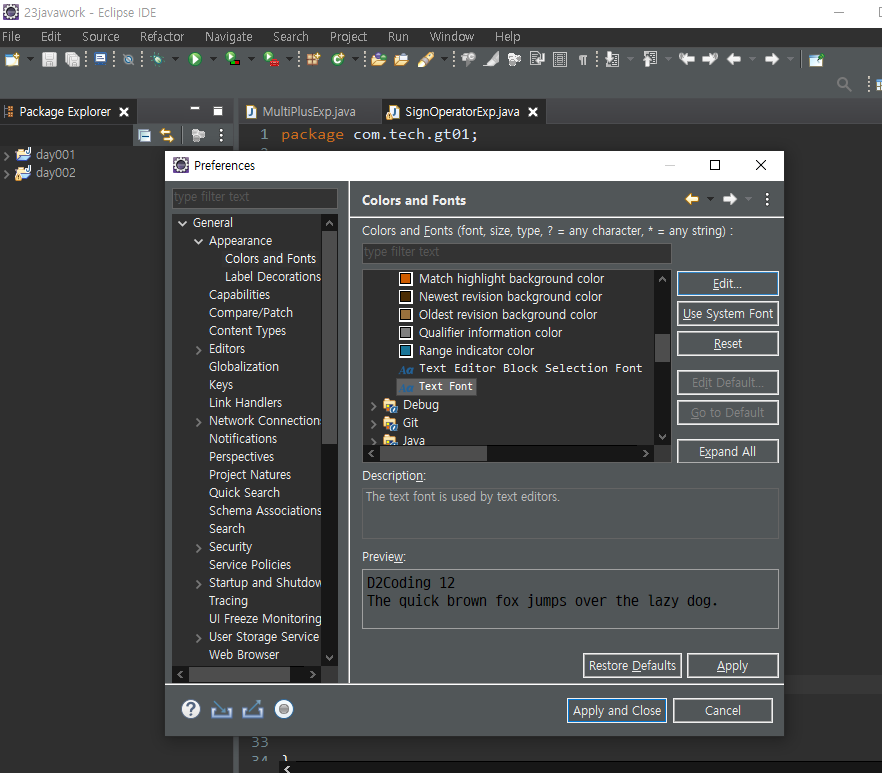Expand the Git fonts category
882x773 pixels.
[x=374, y=424]
